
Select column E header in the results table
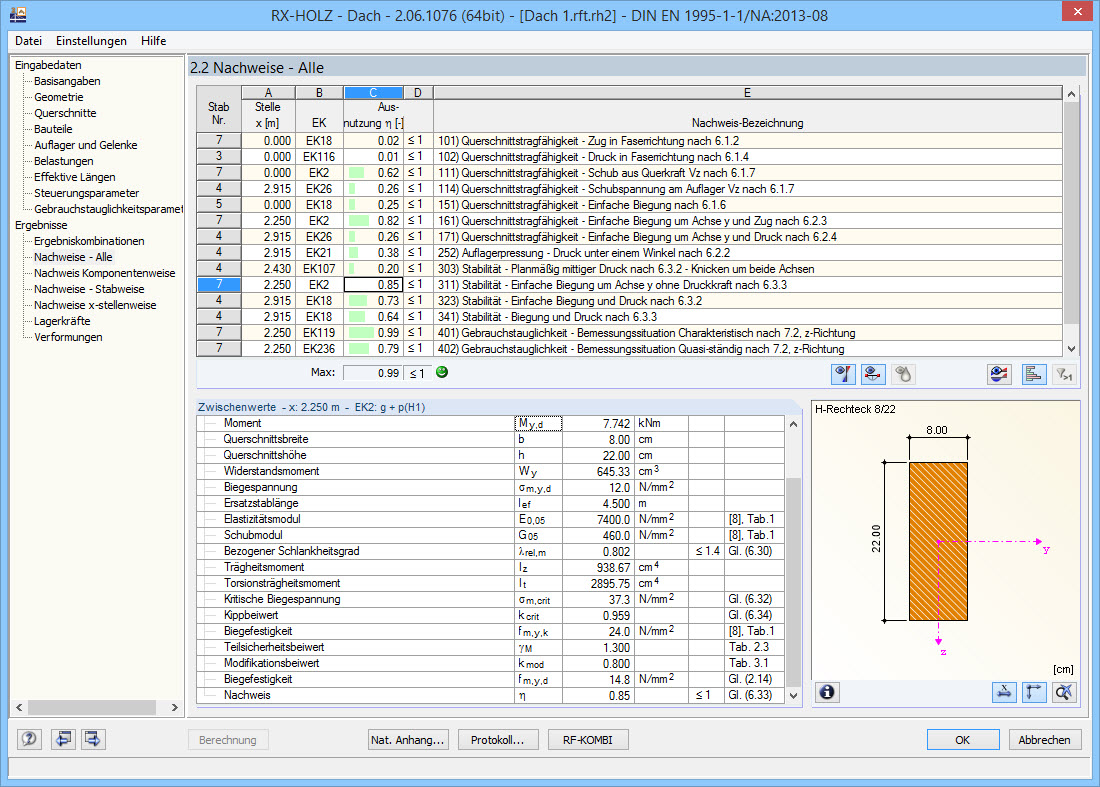tap(747, 93)
